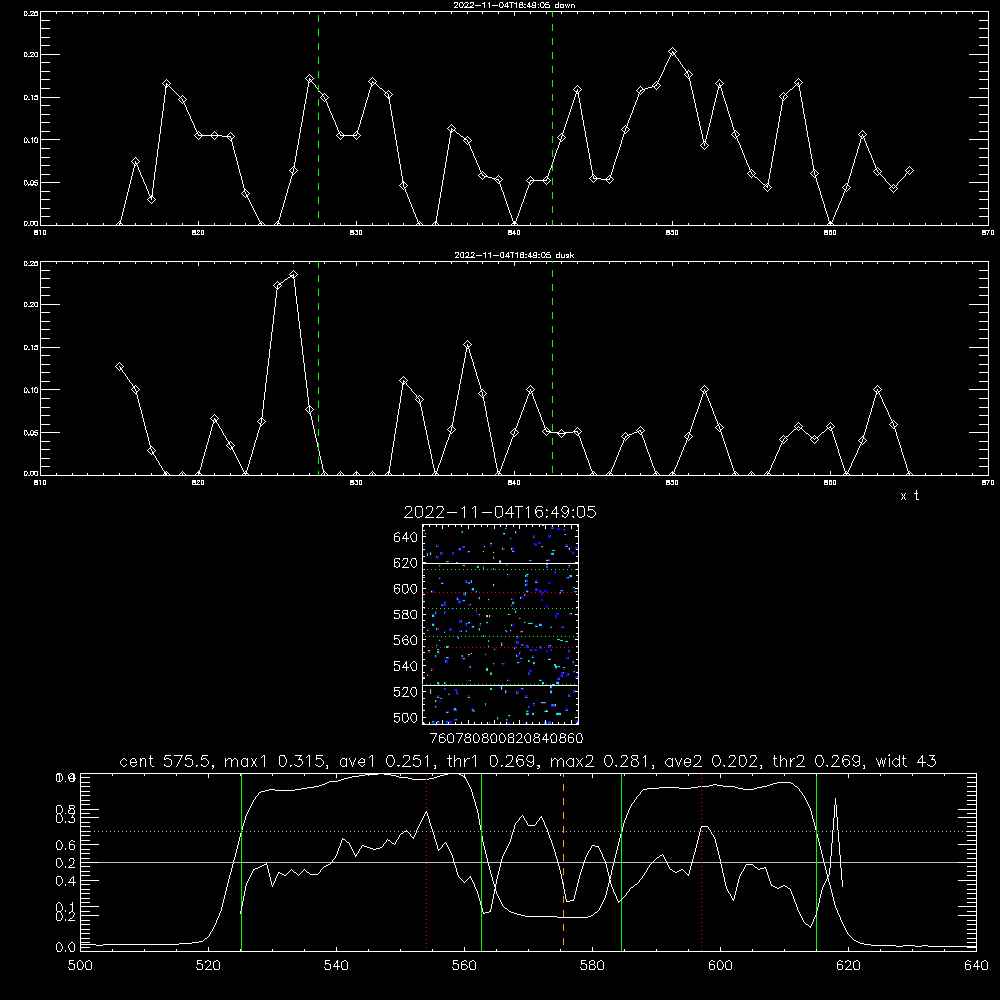Screen dimensions: 1000x1000
Task: Click the 'ave1 0.251' value
Action: pos(386,761)
